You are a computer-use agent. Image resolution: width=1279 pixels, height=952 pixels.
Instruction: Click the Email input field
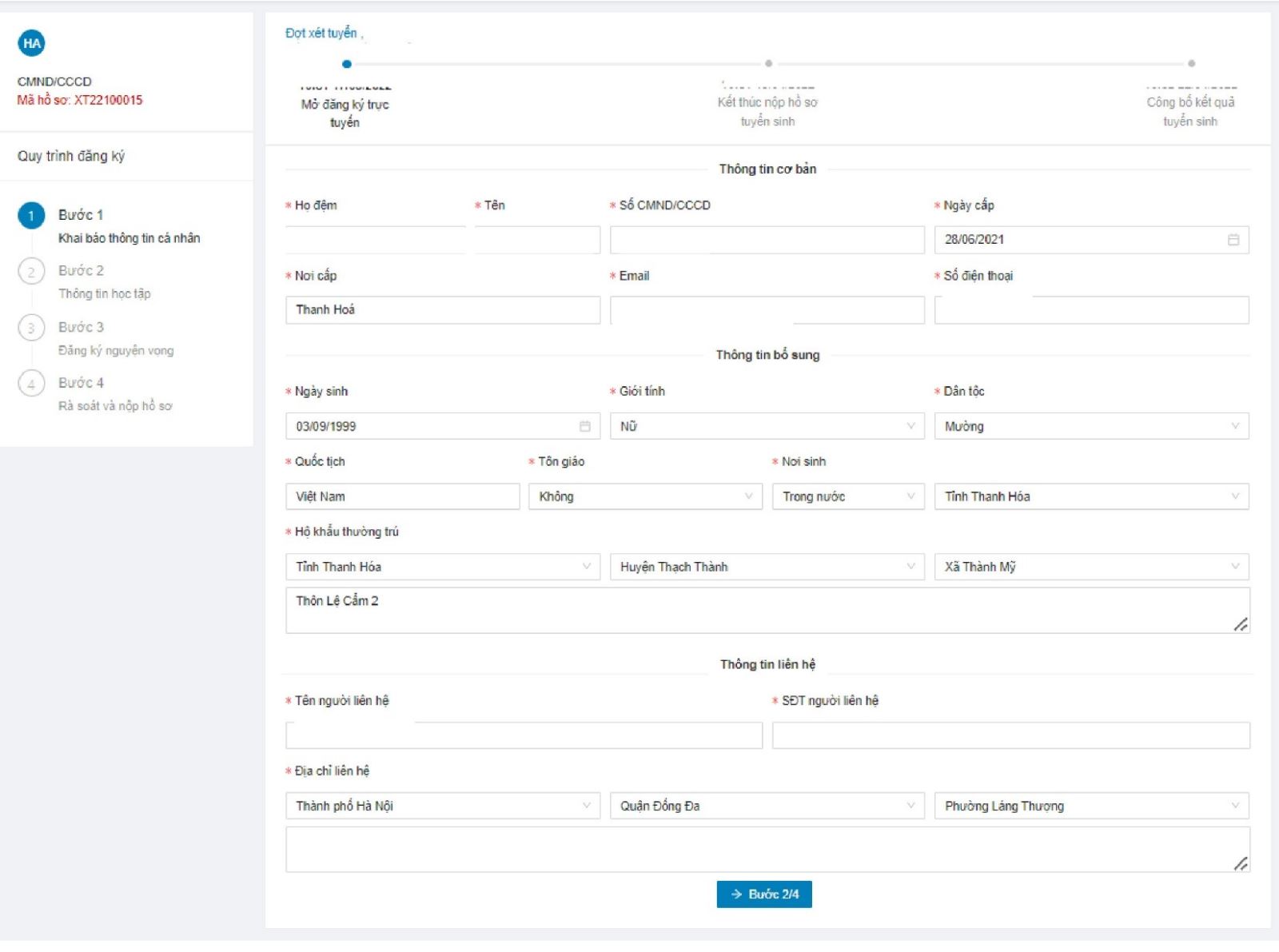coord(766,310)
